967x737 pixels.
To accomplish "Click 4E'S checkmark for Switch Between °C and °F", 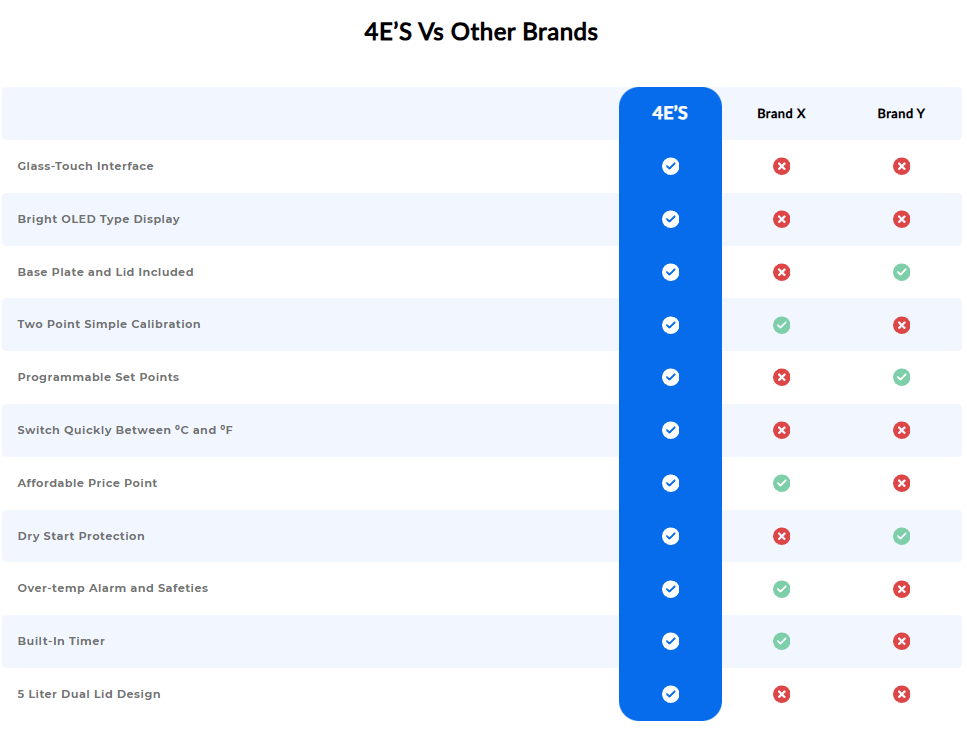I will tap(670, 430).
